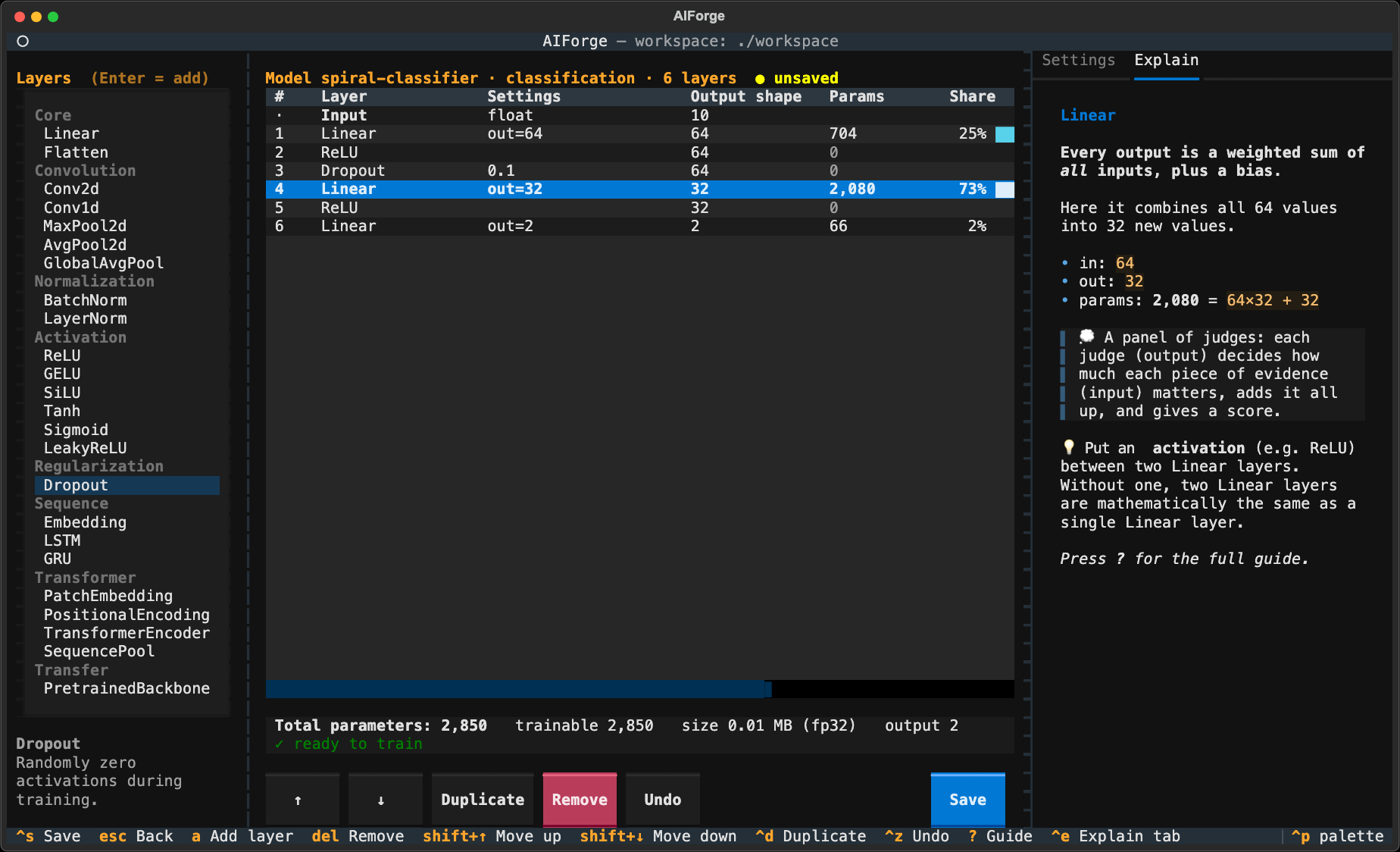Click the Undo button
The image size is (1400, 852).
click(663, 800)
